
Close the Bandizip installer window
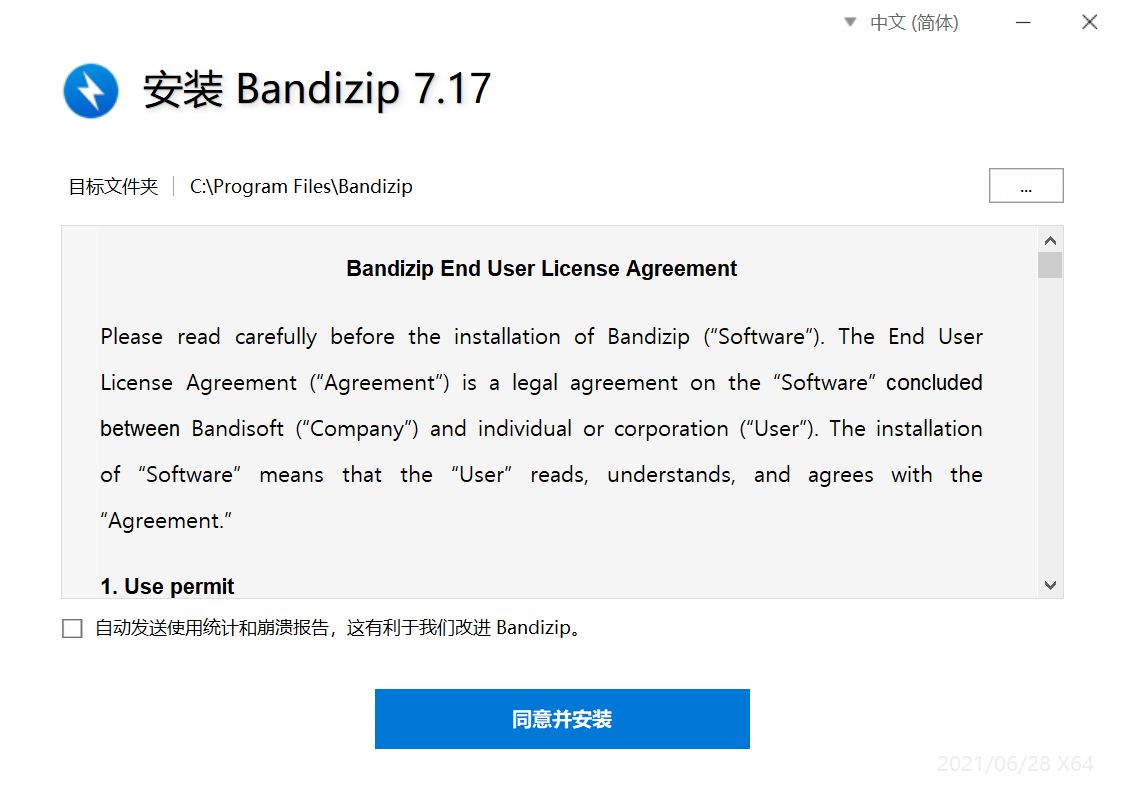point(1089,22)
